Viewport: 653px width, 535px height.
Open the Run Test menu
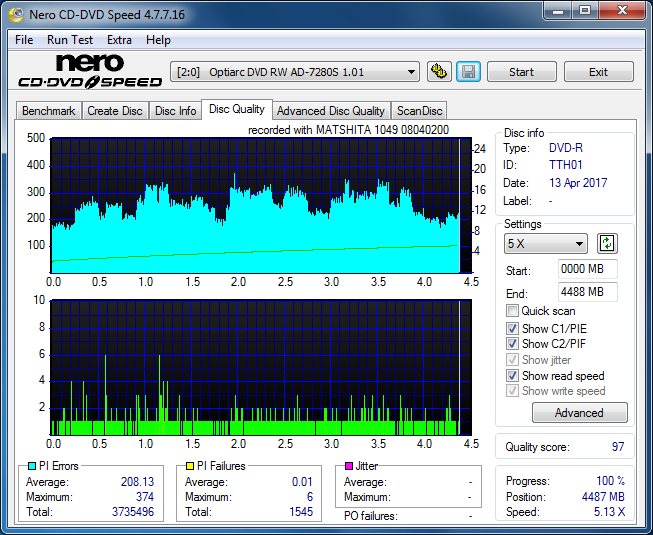[71, 40]
